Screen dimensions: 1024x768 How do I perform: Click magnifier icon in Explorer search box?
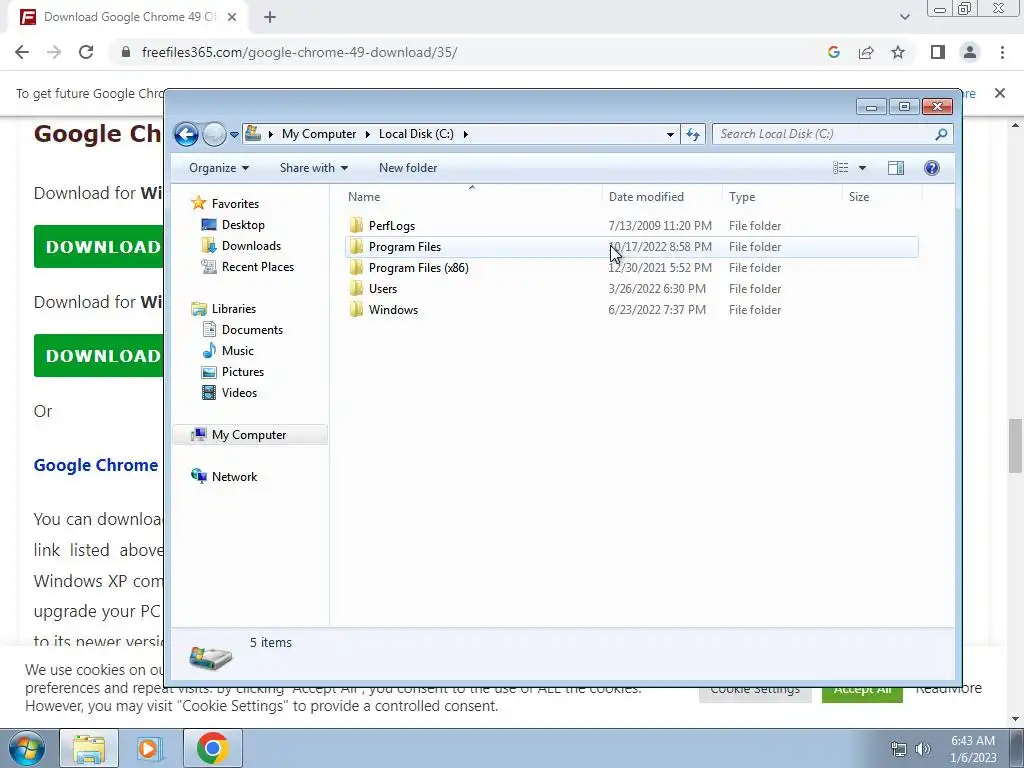(x=941, y=134)
